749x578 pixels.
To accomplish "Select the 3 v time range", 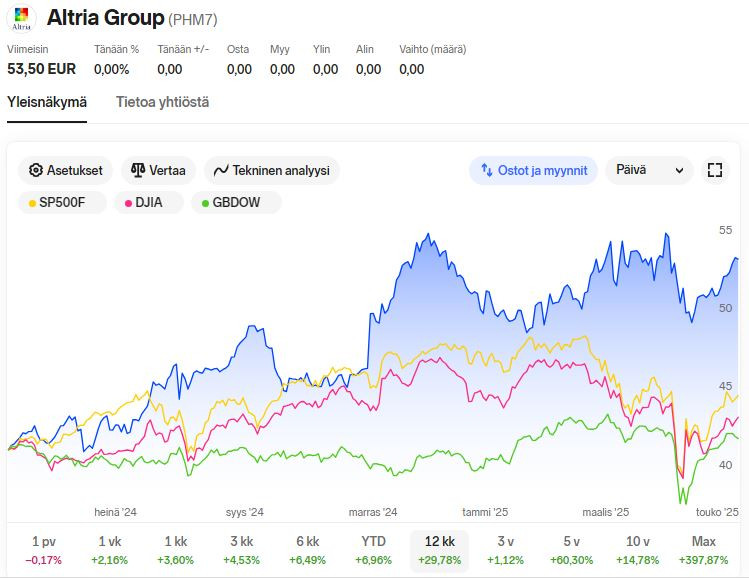I will click(505, 550).
